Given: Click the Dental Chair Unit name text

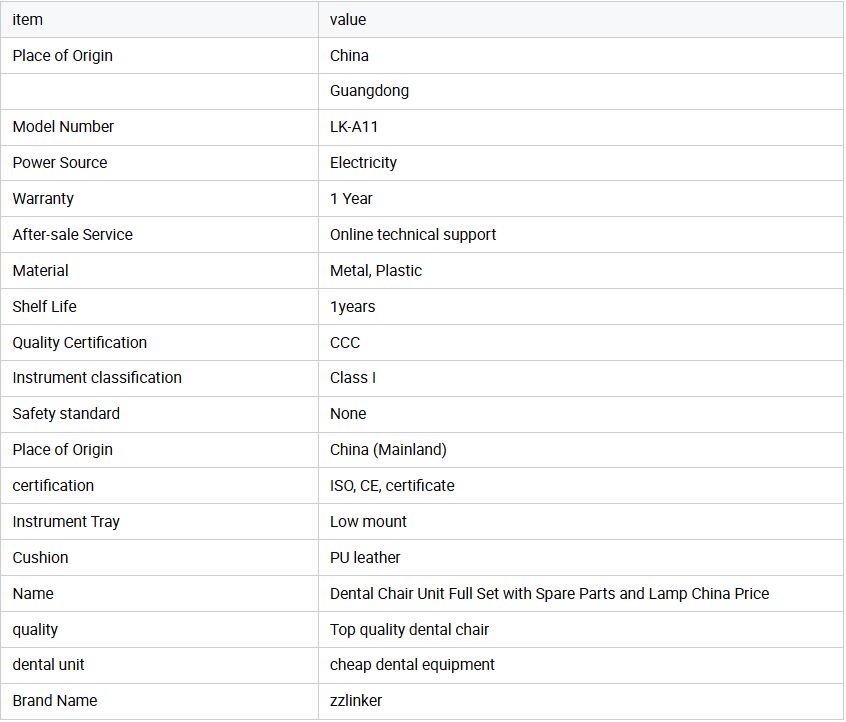Looking at the screenshot, I should (x=549, y=594).
